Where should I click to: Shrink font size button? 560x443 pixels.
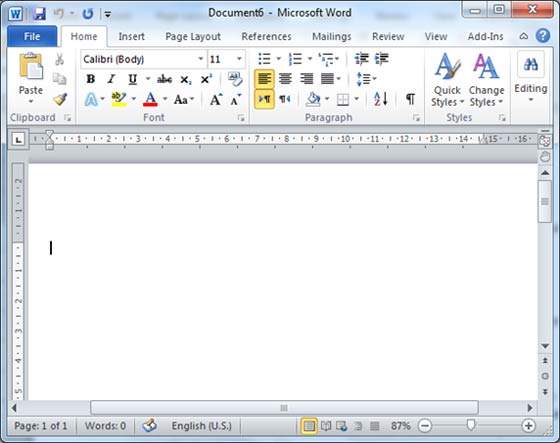click(235, 100)
